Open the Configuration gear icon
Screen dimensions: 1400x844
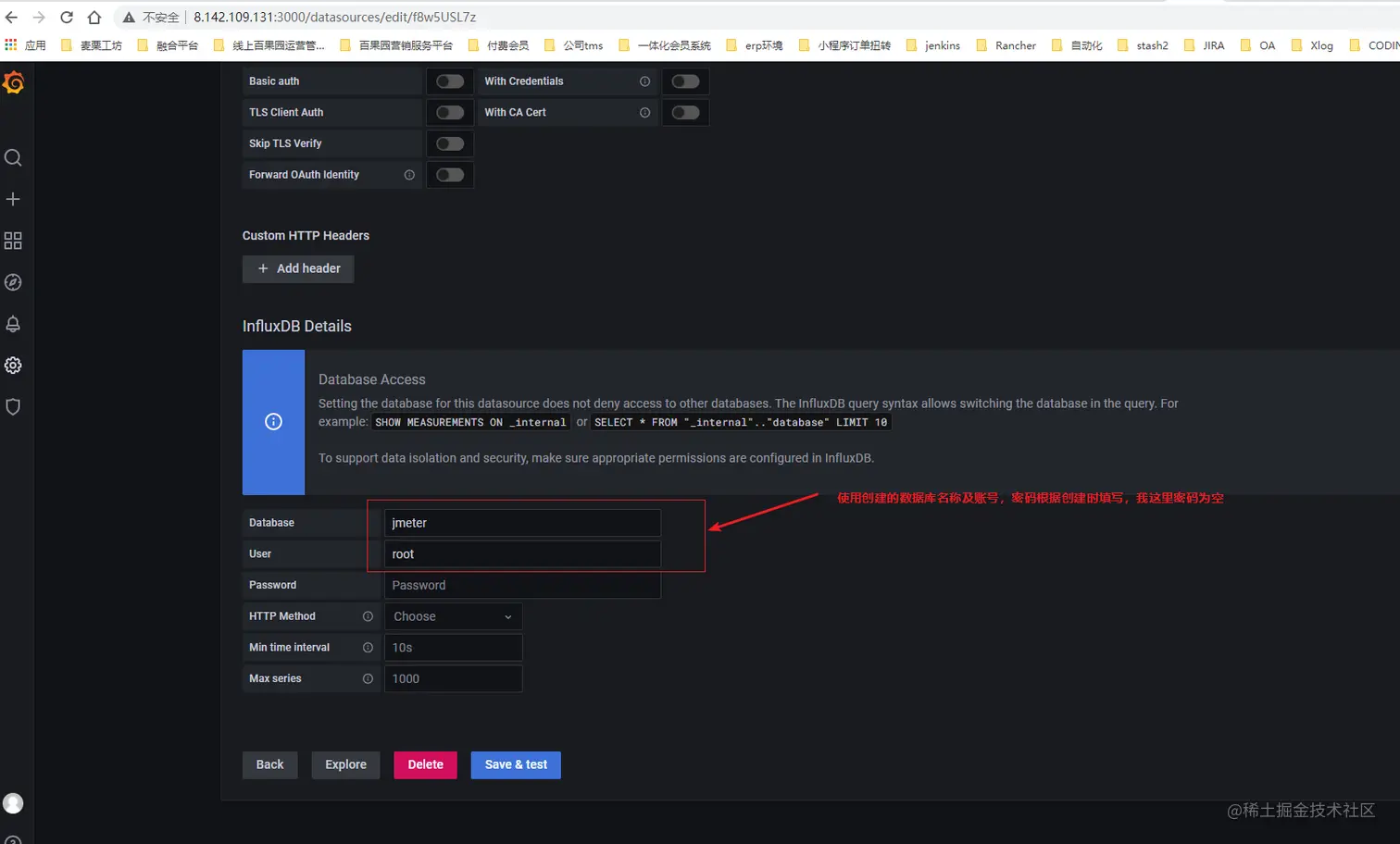point(14,365)
